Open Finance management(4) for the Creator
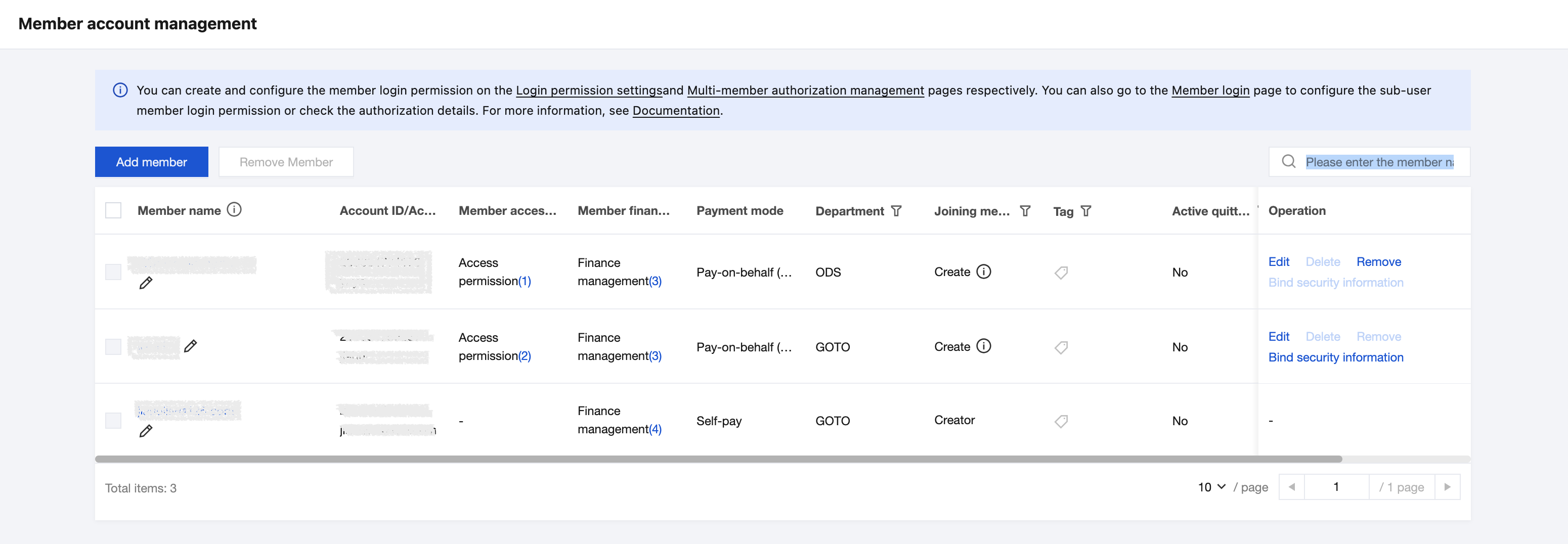Image resolution: width=1568 pixels, height=544 pixels. (x=655, y=430)
